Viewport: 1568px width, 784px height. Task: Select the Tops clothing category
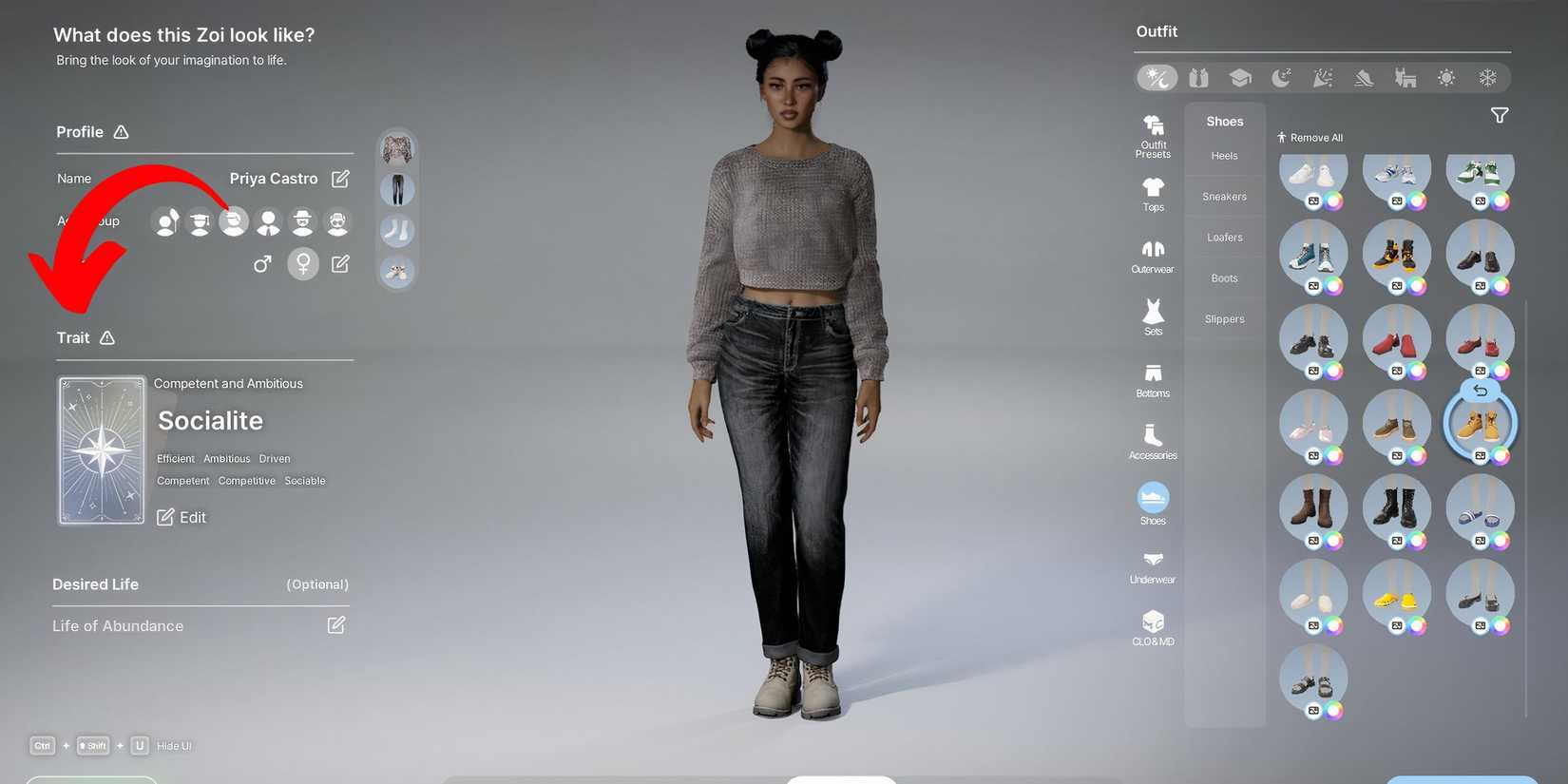1153,194
